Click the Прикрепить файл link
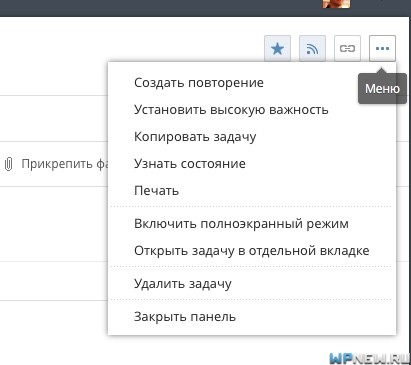 (x=65, y=164)
